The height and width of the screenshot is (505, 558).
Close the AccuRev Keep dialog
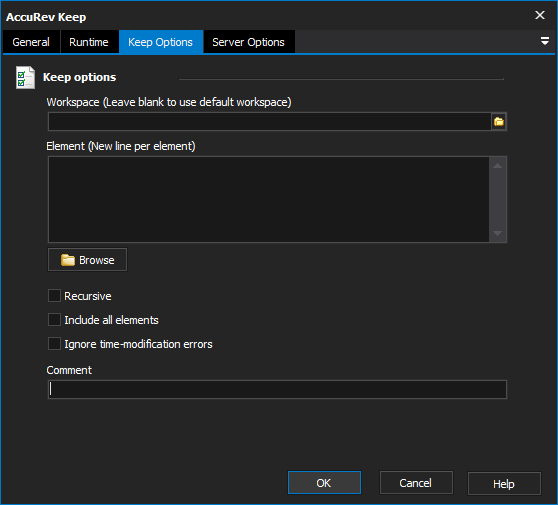click(x=540, y=15)
